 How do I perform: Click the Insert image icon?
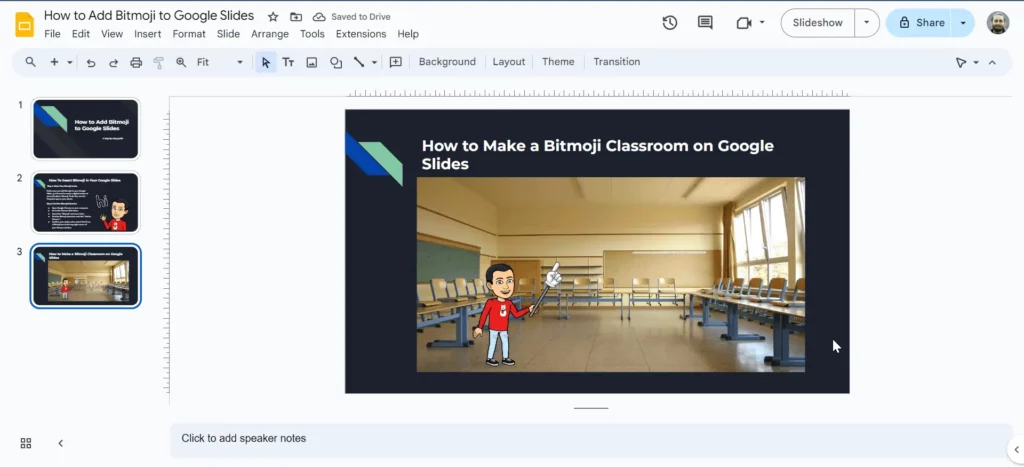pyautogui.click(x=312, y=62)
